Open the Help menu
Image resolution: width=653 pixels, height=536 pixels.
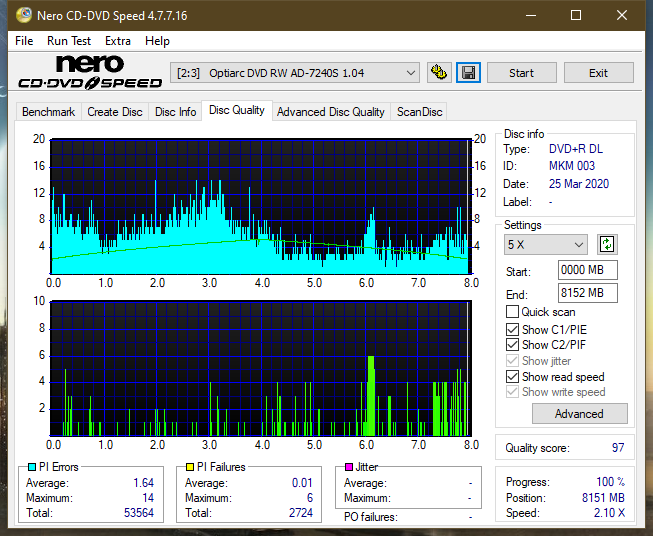pyautogui.click(x=157, y=41)
